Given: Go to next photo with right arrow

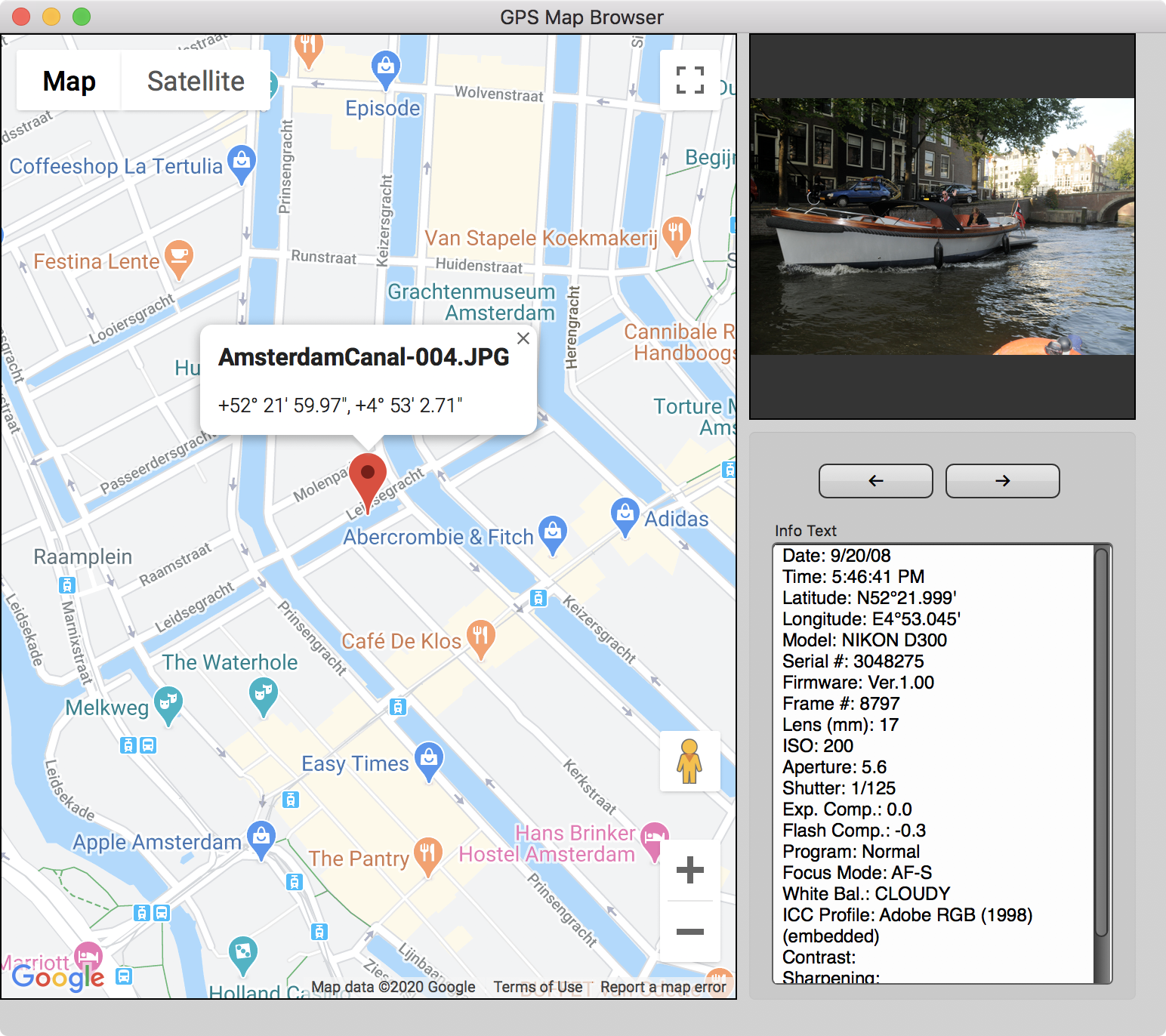Looking at the screenshot, I should [1003, 481].
